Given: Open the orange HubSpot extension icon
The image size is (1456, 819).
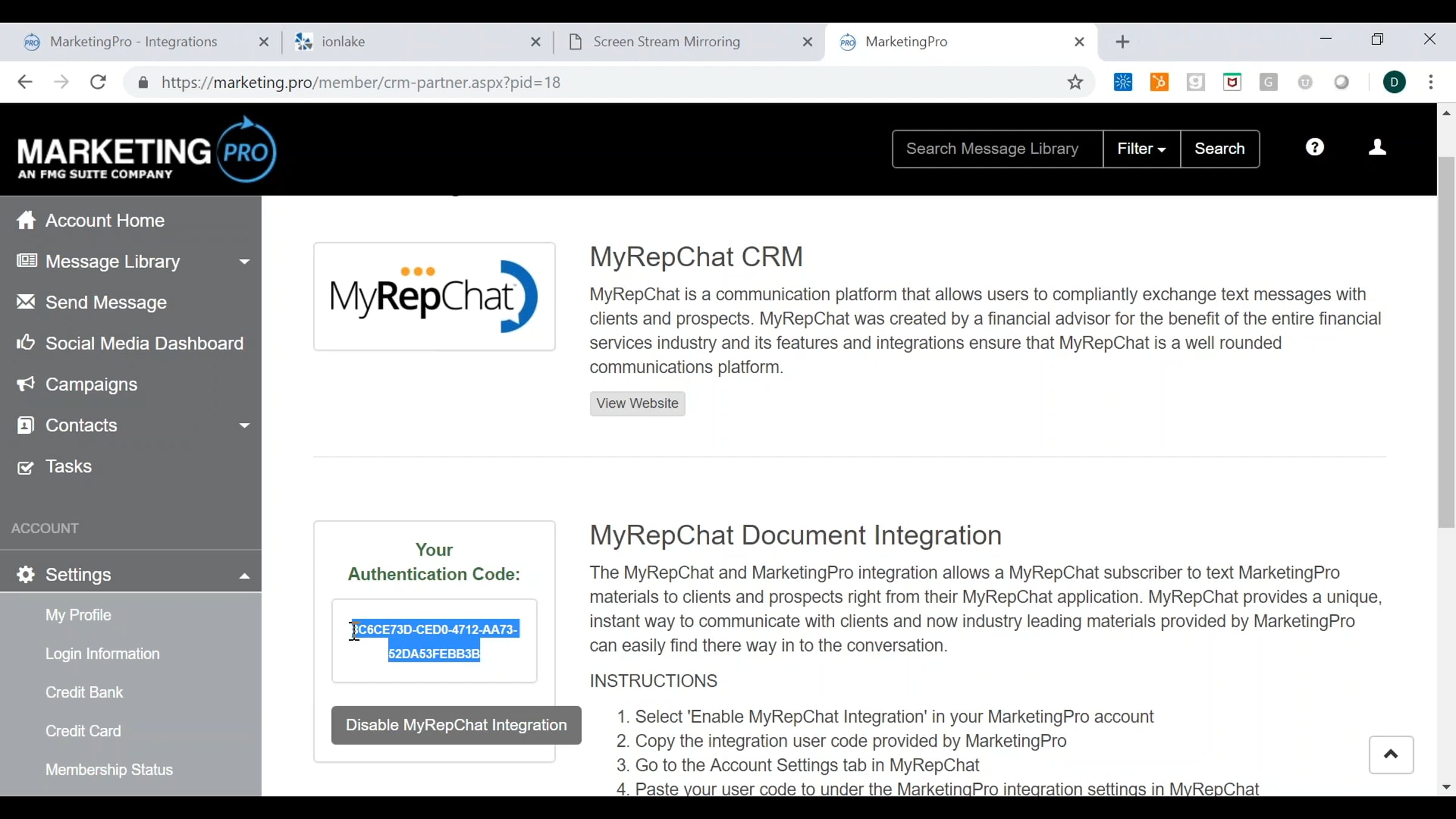Looking at the screenshot, I should click(1159, 82).
